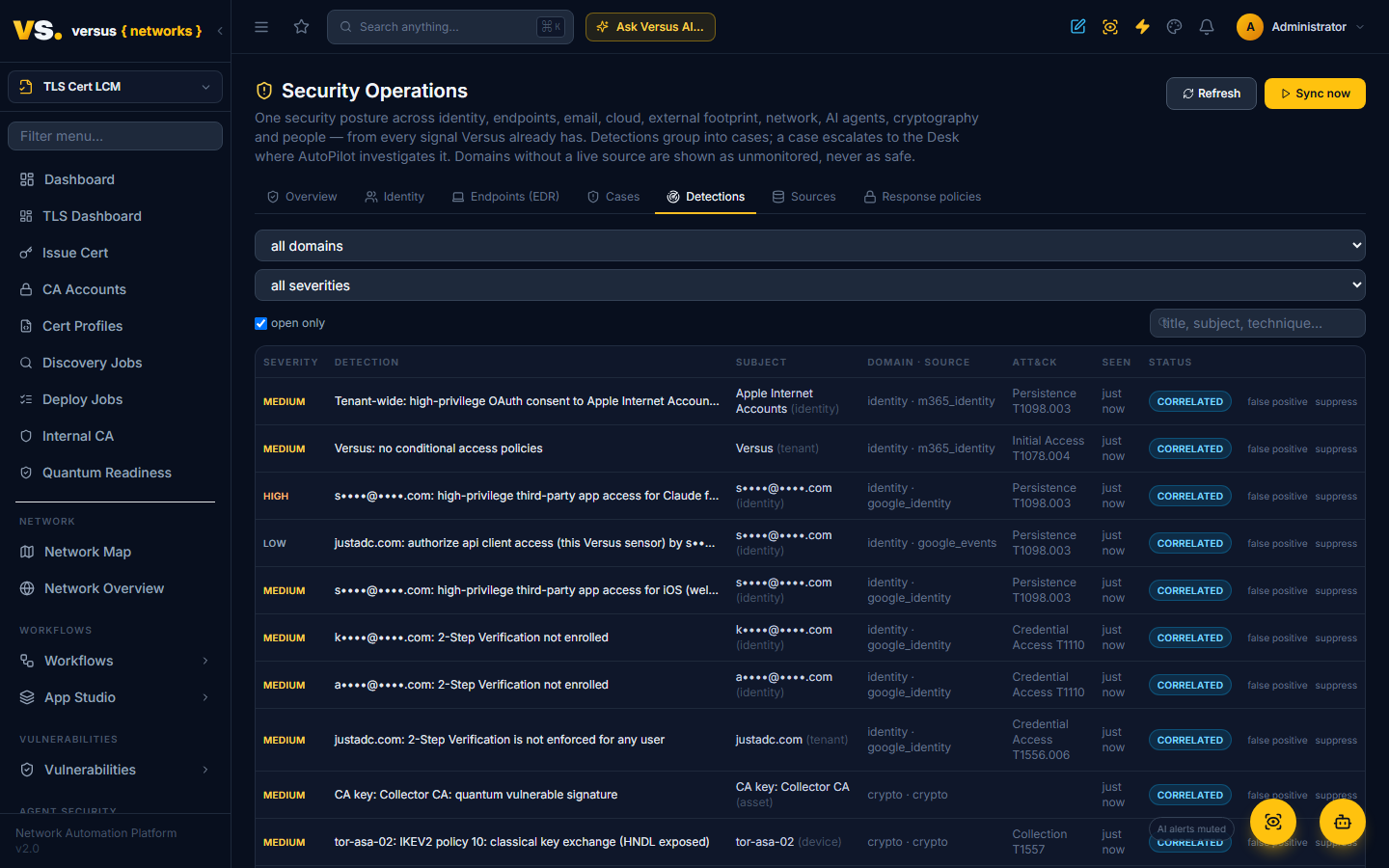
Task: Open the notifications bell
Action: click(x=1207, y=27)
